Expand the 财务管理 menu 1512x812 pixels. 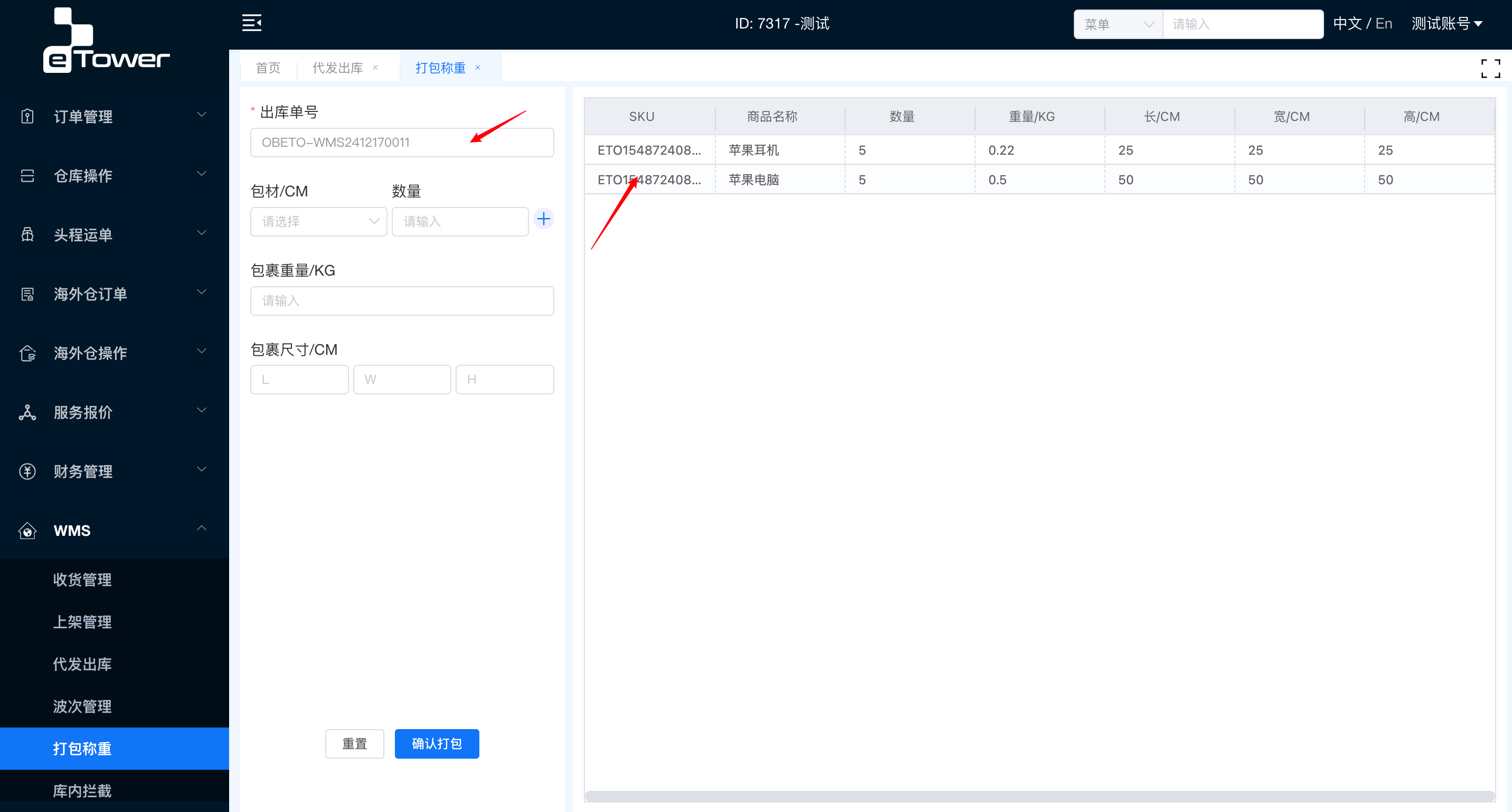(x=201, y=470)
